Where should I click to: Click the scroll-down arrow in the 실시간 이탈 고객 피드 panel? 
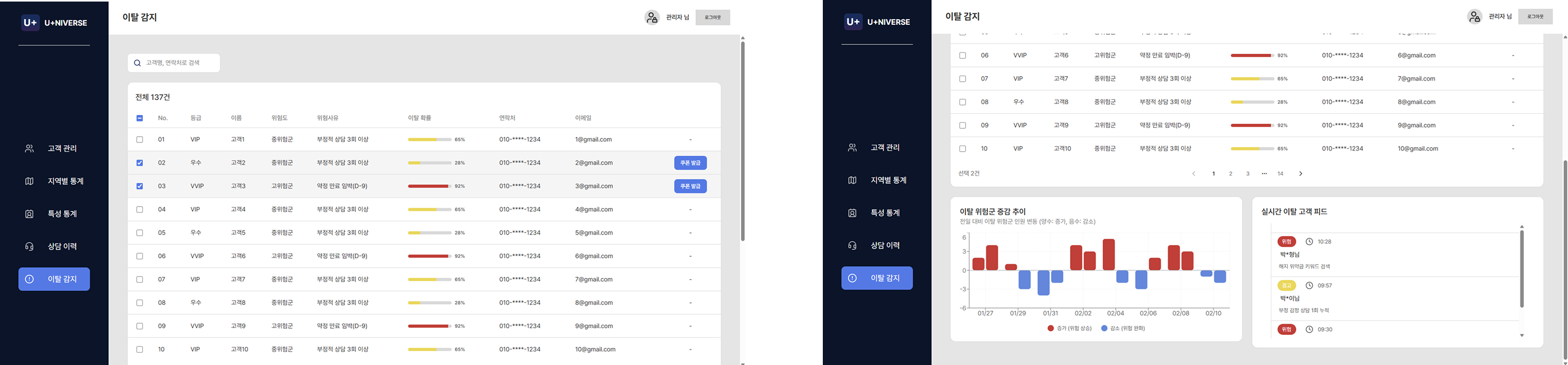pos(1522,336)
